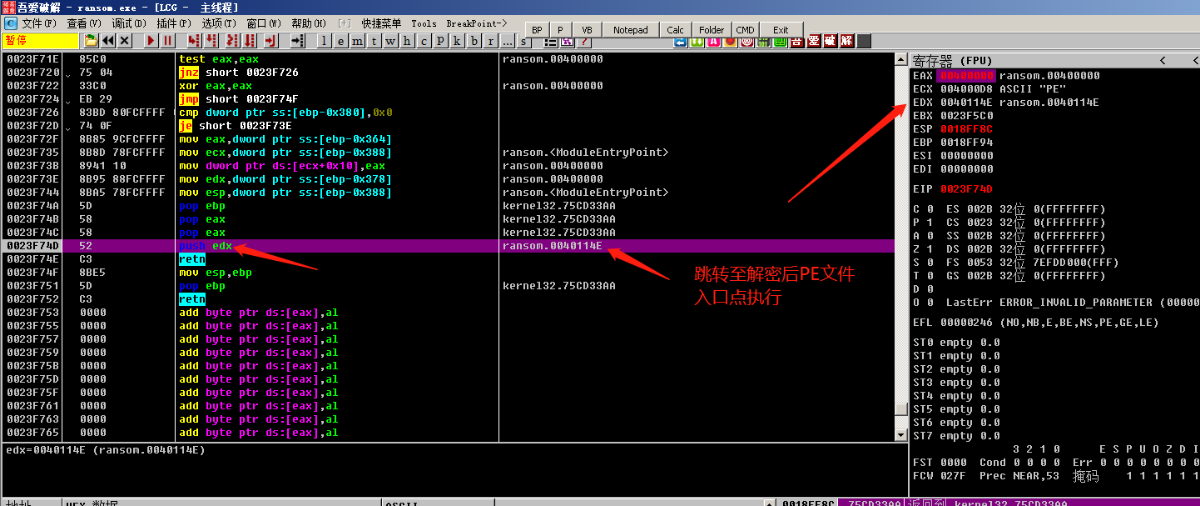1200x506 pixels.
Task: Select the EAX register value
Action: coord(966,75)
